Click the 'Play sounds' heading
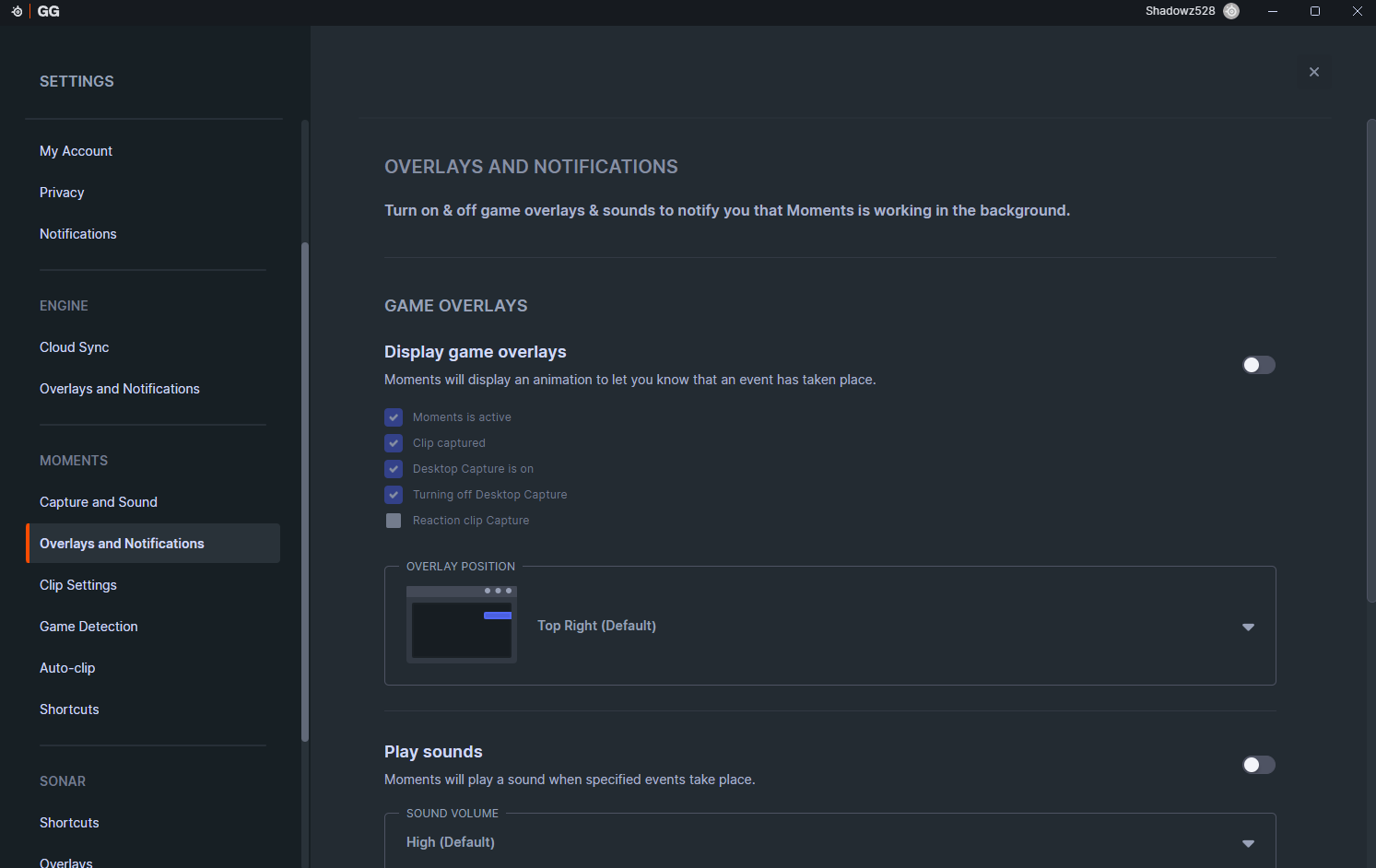 click(433, 752)
